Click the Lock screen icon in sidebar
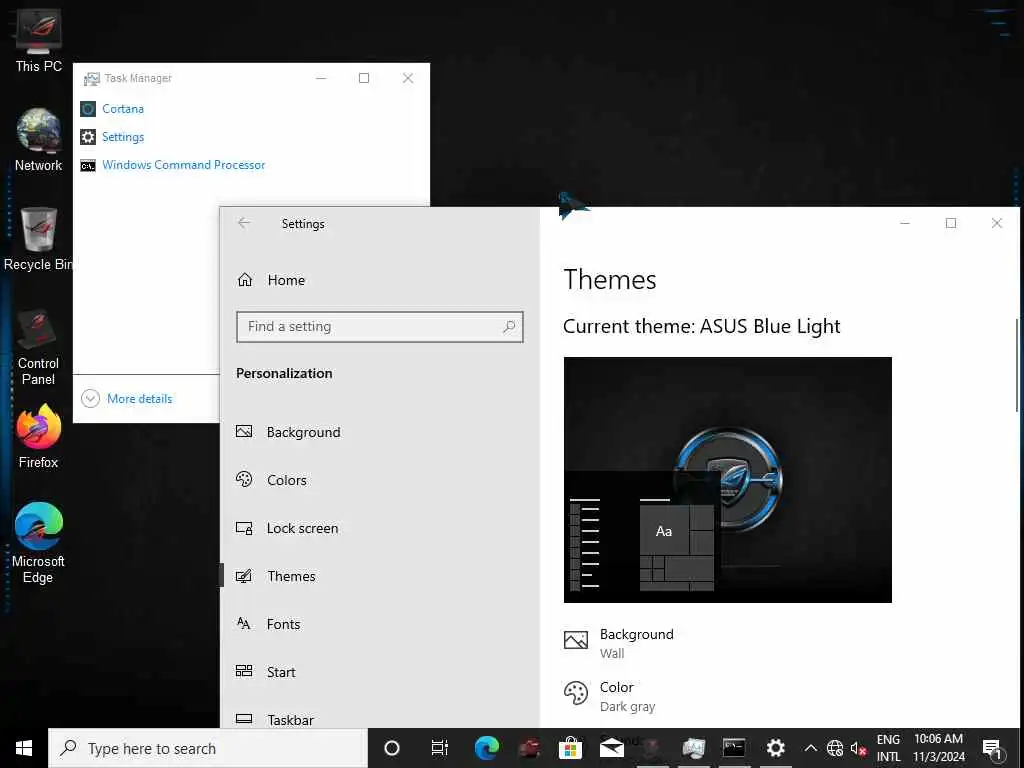This screenshot has height=768, width=1024. (x=244, y=528)
